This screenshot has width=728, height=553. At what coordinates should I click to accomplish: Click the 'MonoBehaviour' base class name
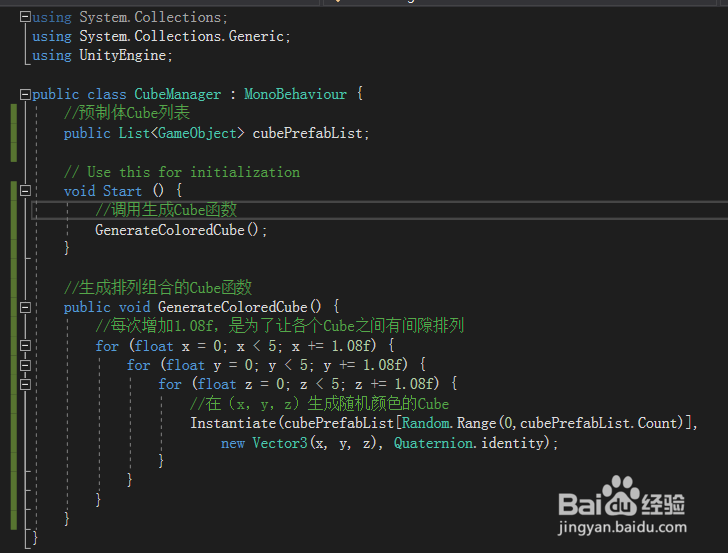[295, 94]
